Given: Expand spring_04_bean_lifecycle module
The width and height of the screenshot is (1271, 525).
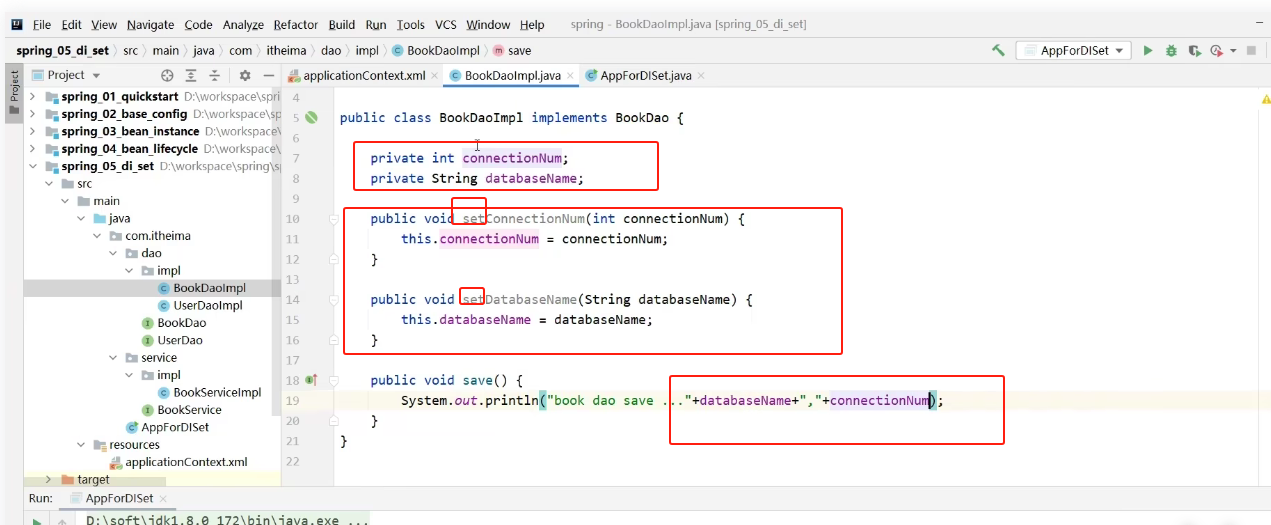Looking at the screenshot, I should pyautogui.click(x=33, y=149).
